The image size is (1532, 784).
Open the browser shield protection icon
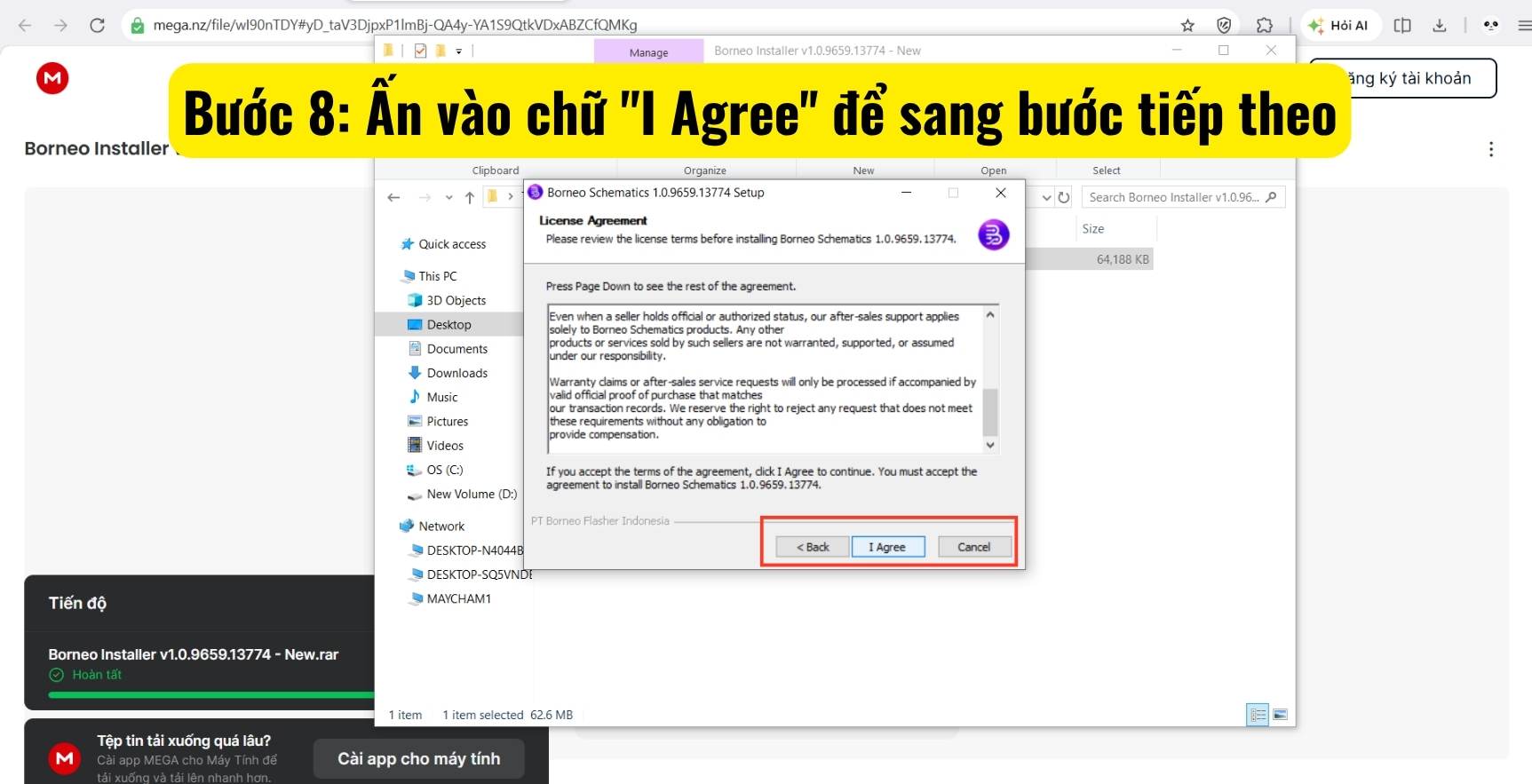click(x=1224, y=25)
